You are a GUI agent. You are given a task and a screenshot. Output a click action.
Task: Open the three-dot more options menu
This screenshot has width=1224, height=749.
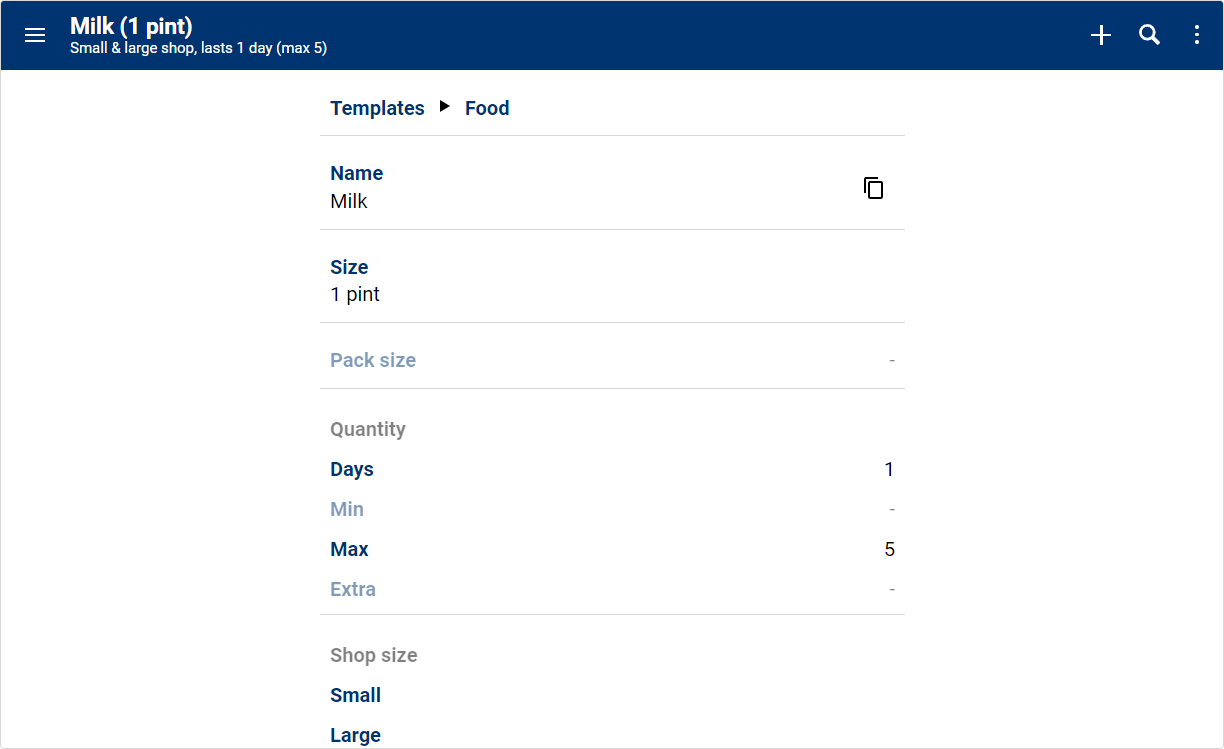click(x=1197, y=35)
